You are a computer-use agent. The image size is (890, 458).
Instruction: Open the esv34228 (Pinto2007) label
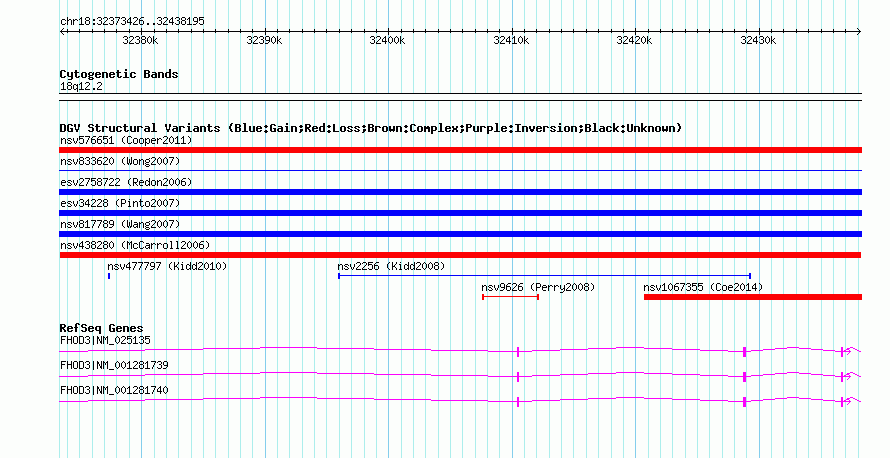[120, 203]
